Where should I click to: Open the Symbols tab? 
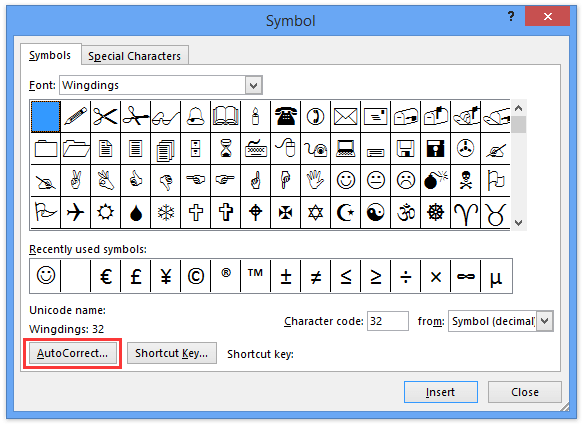pos(50,55)
